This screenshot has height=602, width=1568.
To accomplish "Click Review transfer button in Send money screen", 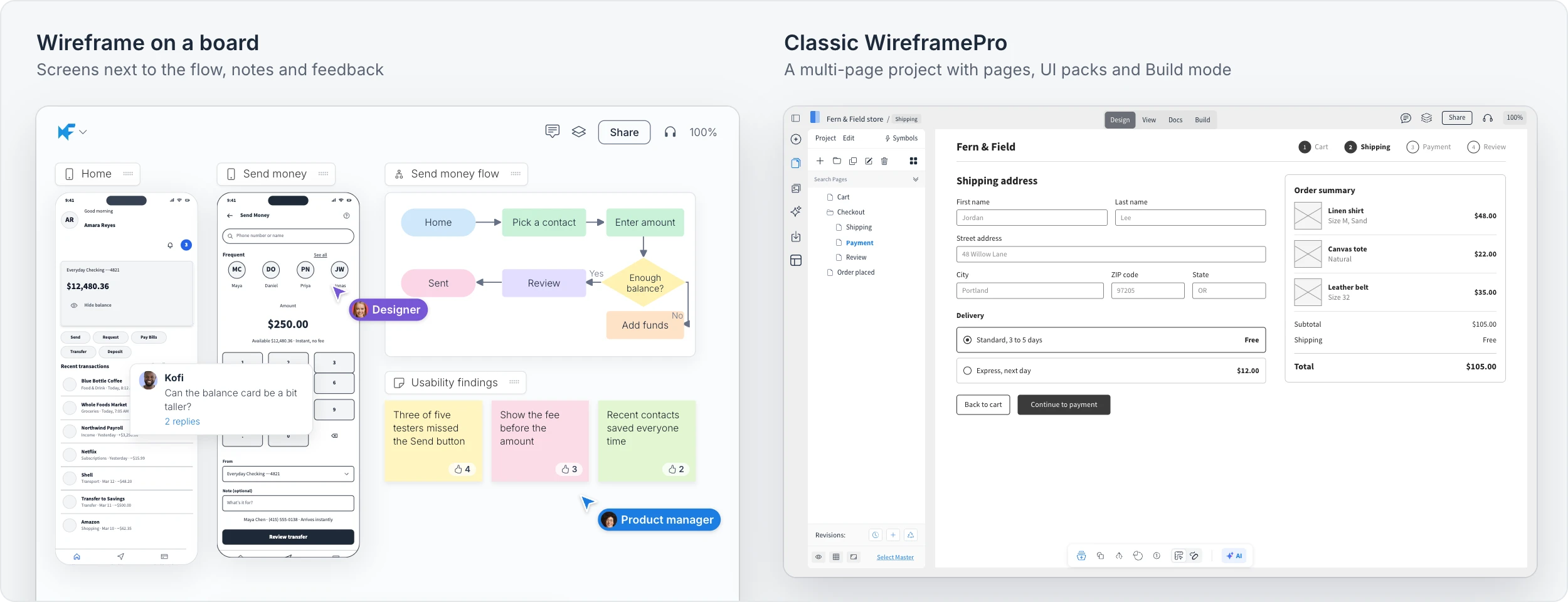I will pyautogui.click(x=288, y=537).
